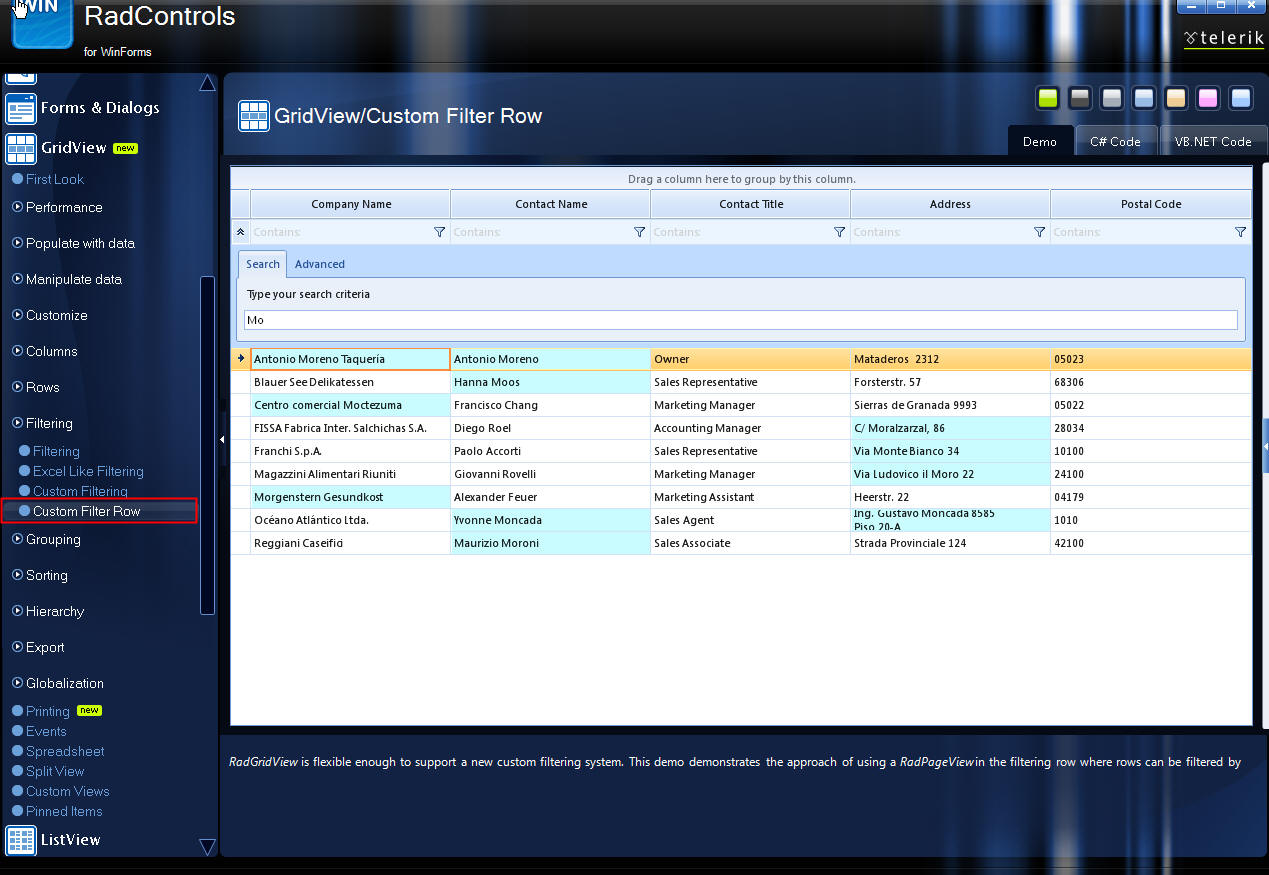Viewport: 1269px width, 875px height.
Task: Select the Francisco Chang cell
Action: [551, 405]
